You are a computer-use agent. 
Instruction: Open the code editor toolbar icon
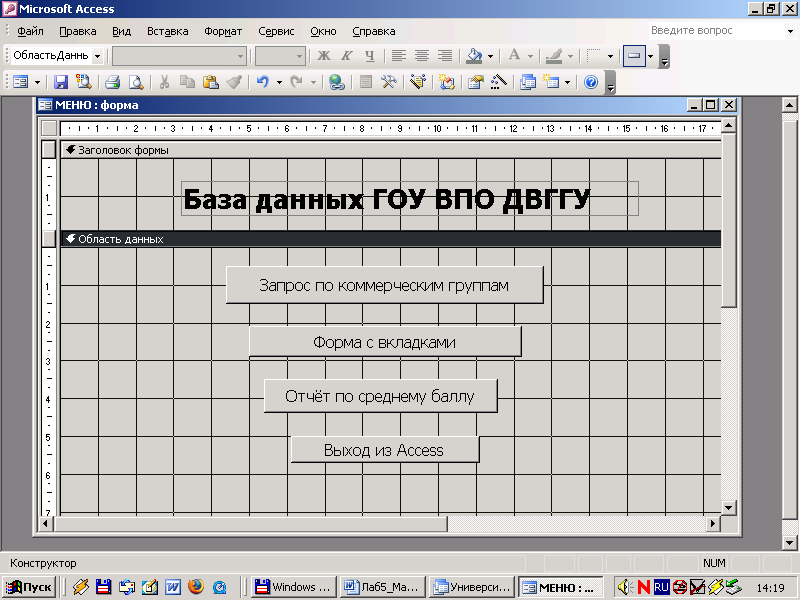(446, 82)
